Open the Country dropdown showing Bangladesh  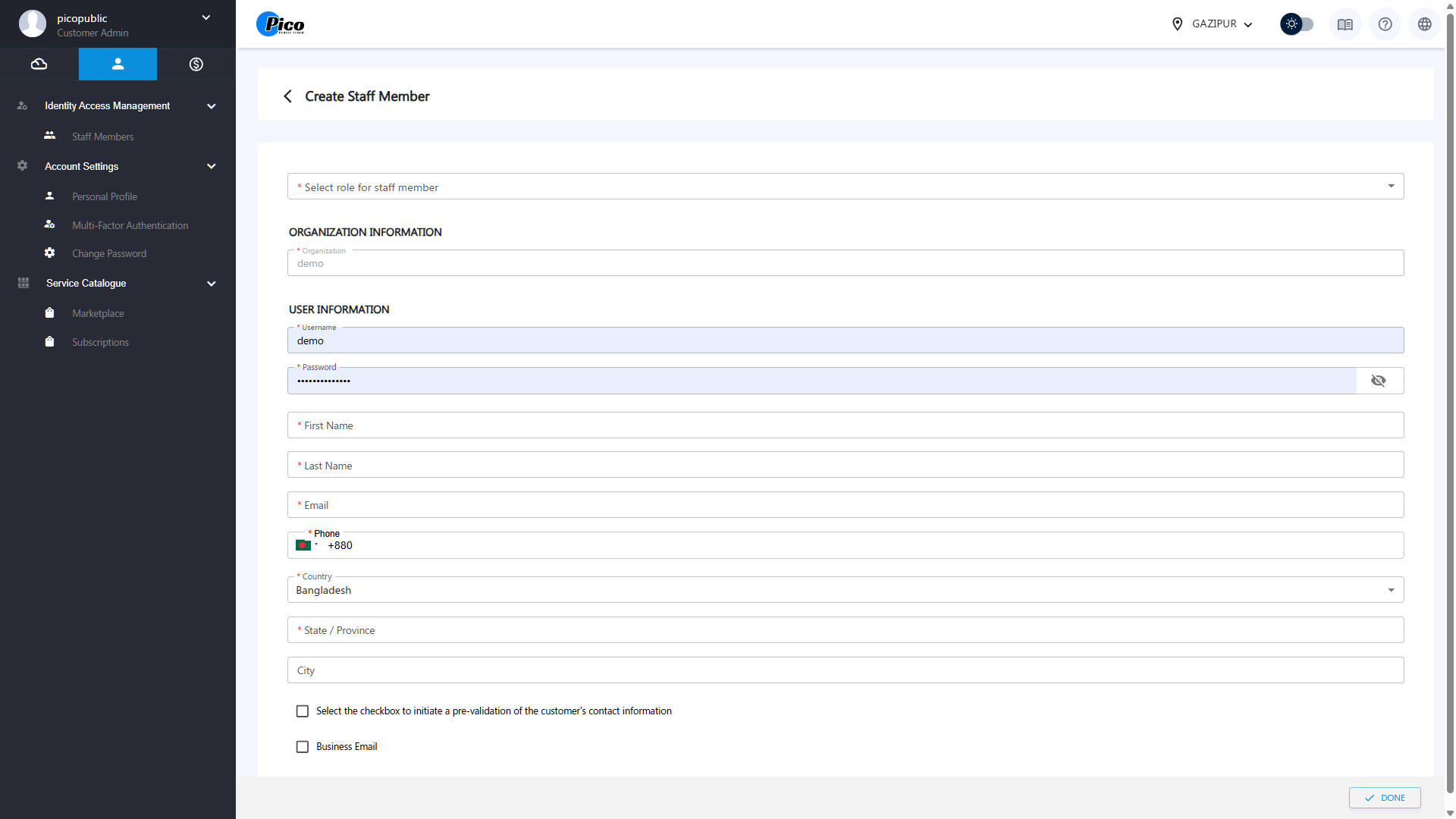tap(845, 590)
